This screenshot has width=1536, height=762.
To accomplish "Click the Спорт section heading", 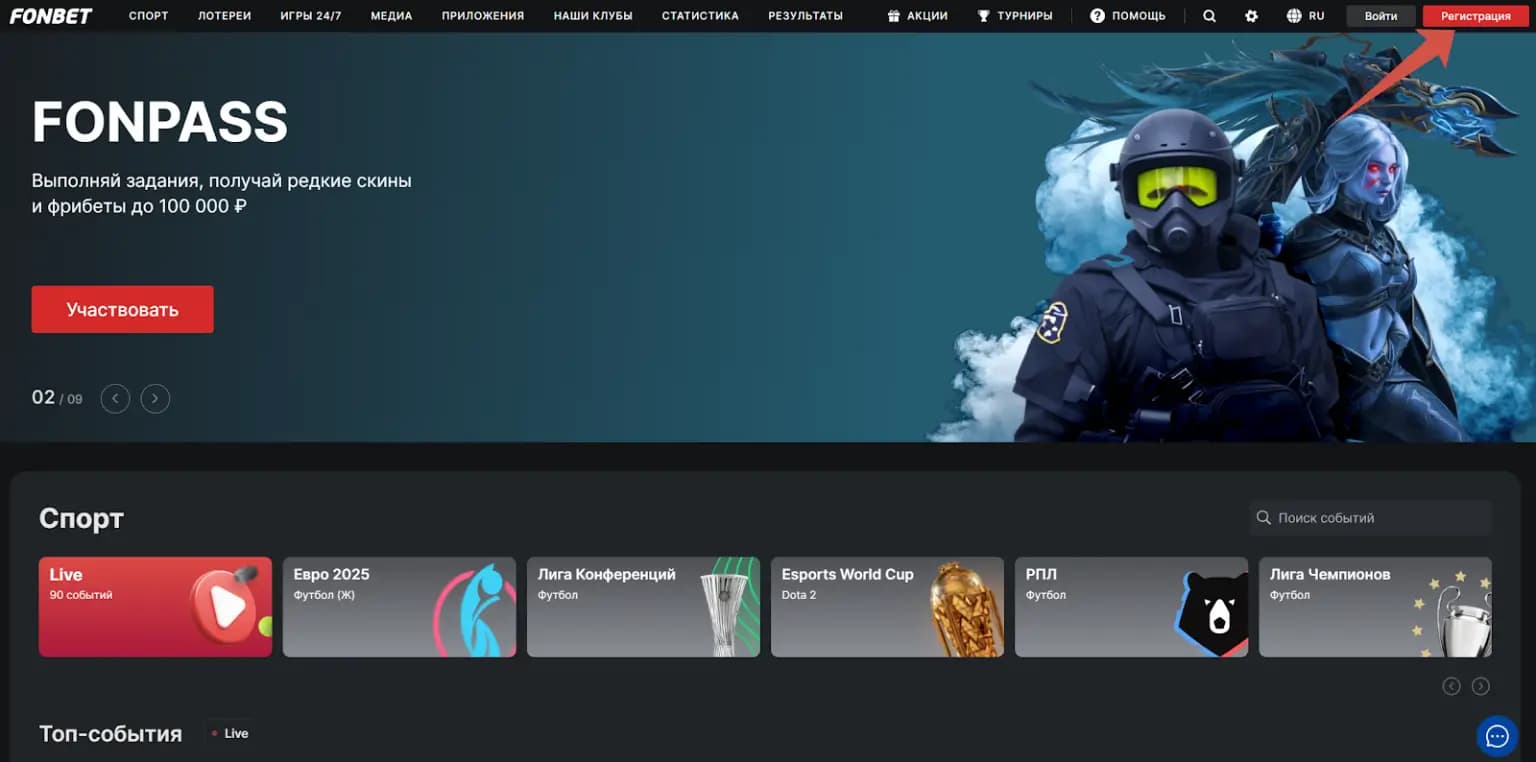I will click(81, 518).
